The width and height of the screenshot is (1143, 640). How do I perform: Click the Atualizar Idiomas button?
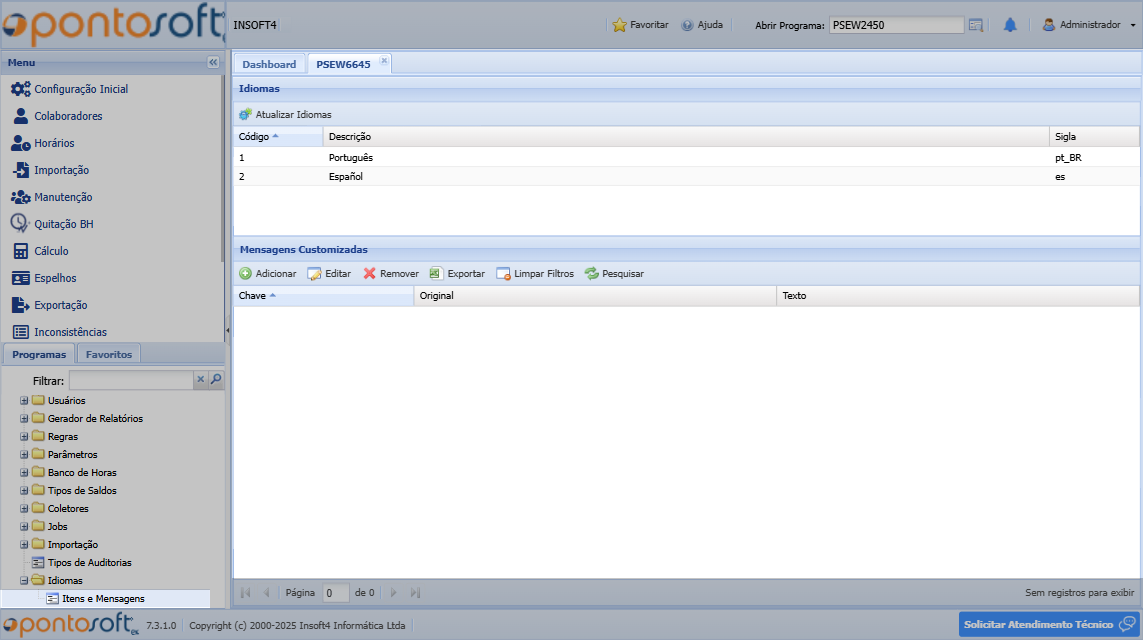pos(286,115)
